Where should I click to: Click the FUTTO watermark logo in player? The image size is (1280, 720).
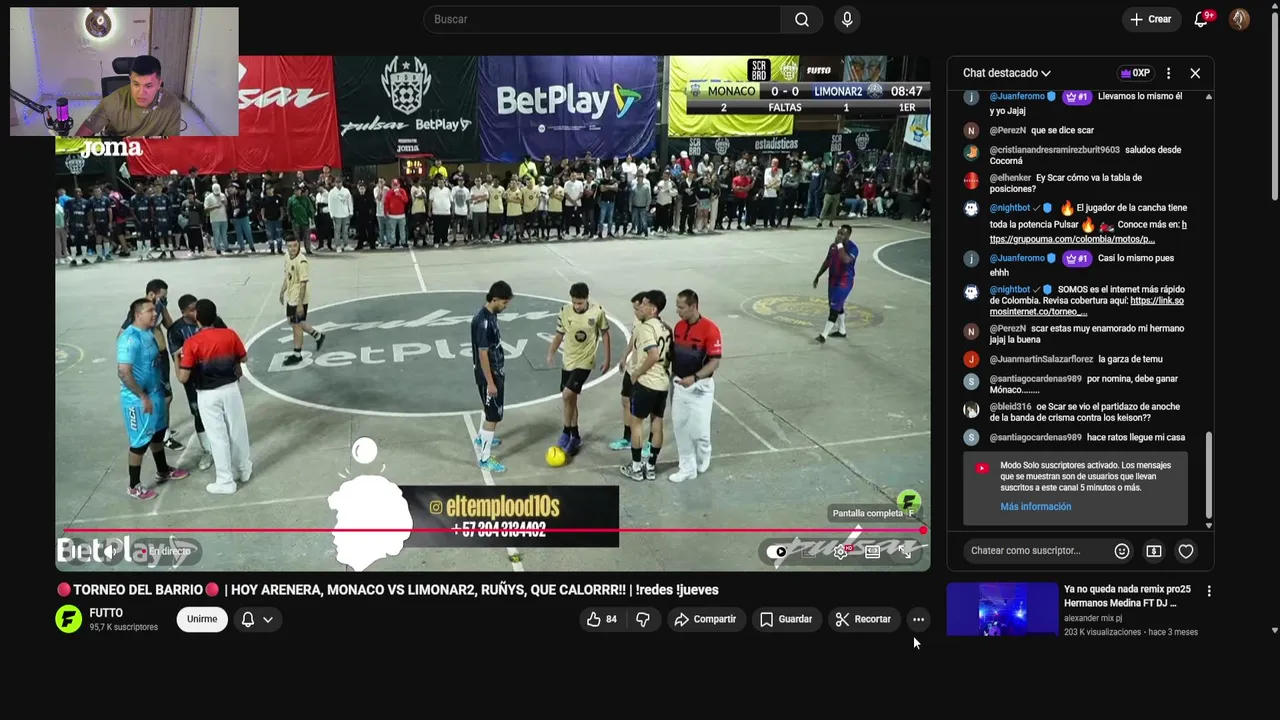point(908,501)
